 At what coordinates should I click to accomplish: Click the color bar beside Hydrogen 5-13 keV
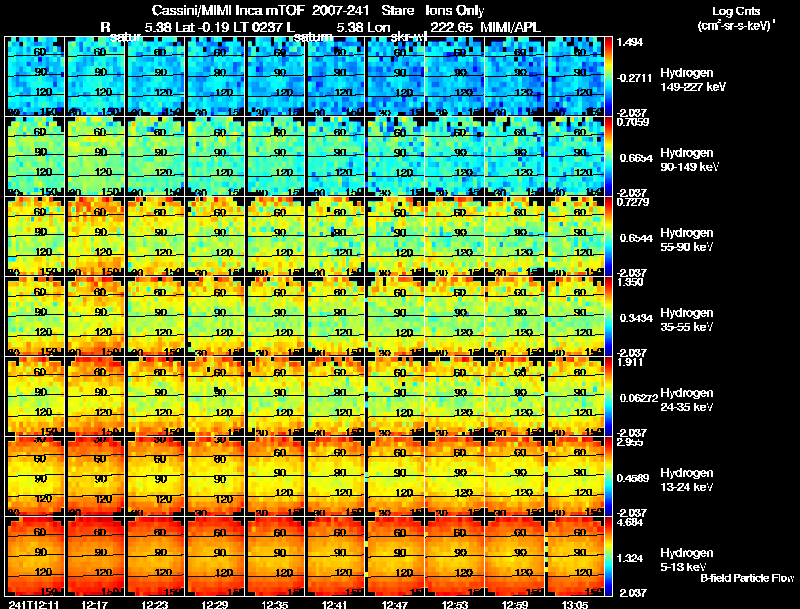coord(609,556)
